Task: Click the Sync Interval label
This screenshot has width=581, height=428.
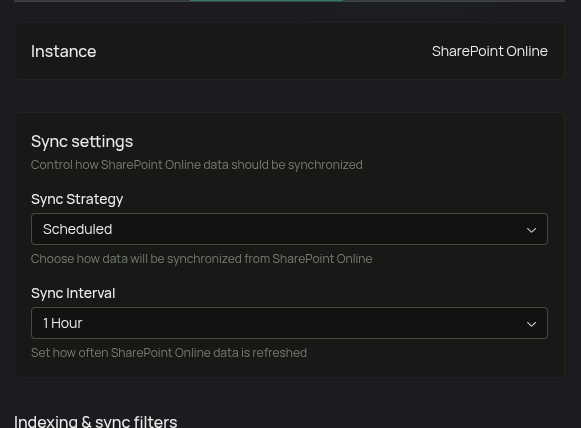Action: click(73, 293)
